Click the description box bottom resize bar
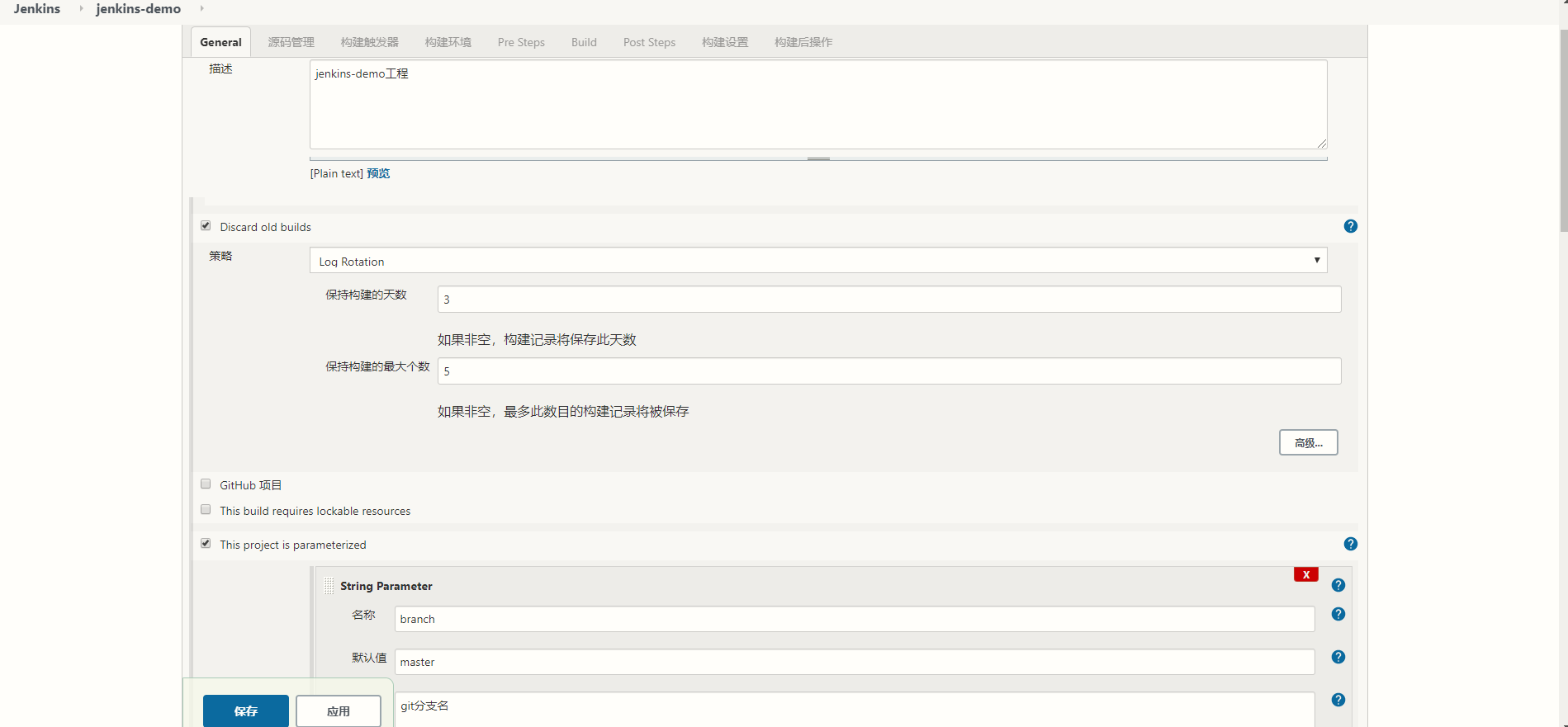Viewport: 1568px width, 727px height. pyautogui.click(x=818, y=158)
